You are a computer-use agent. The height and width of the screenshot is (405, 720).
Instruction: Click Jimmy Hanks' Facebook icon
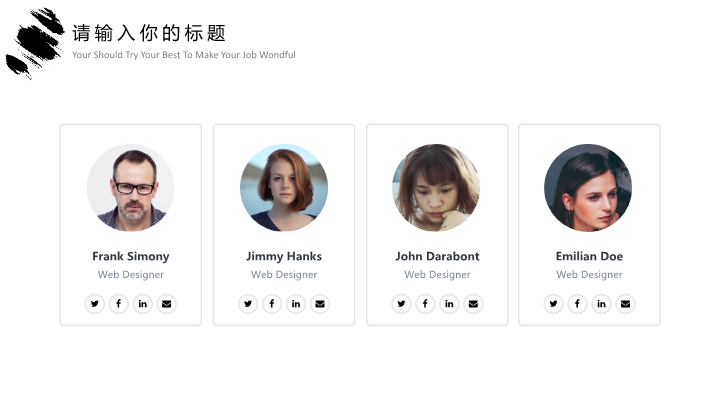tap(272, 304)
